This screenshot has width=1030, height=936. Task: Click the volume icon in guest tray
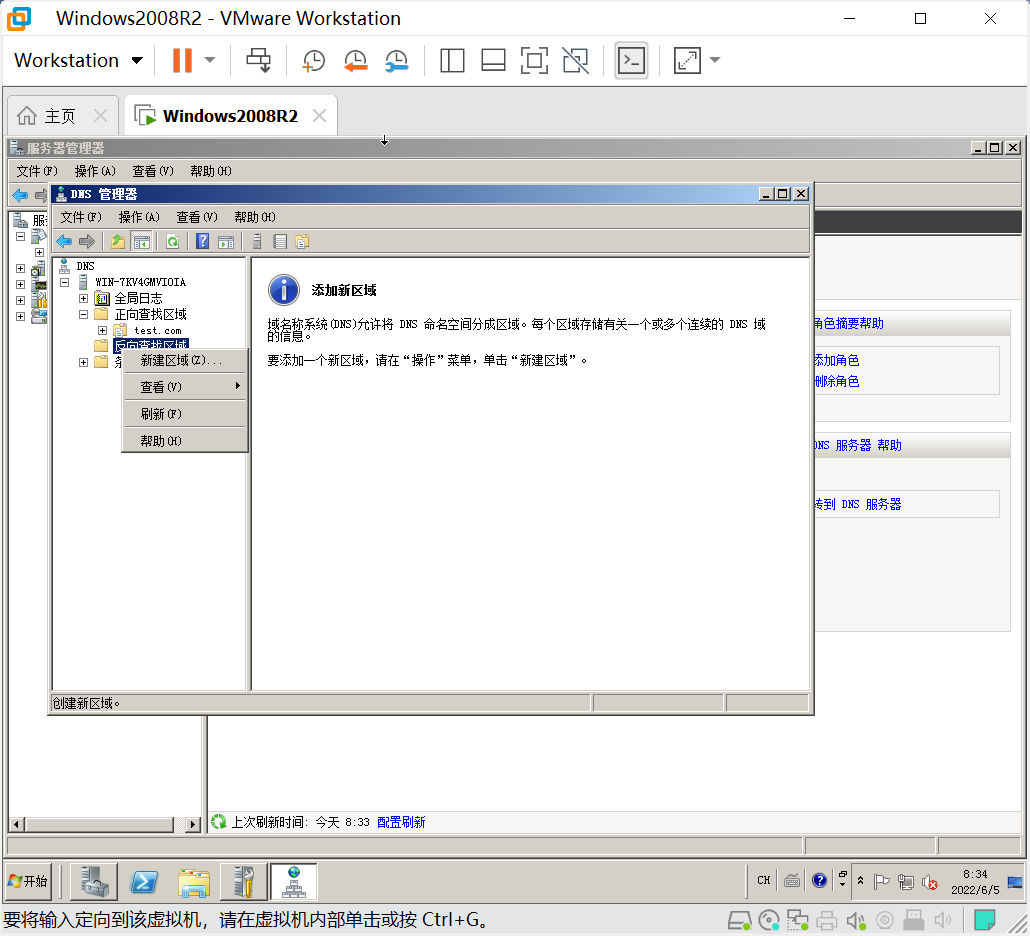929,882
